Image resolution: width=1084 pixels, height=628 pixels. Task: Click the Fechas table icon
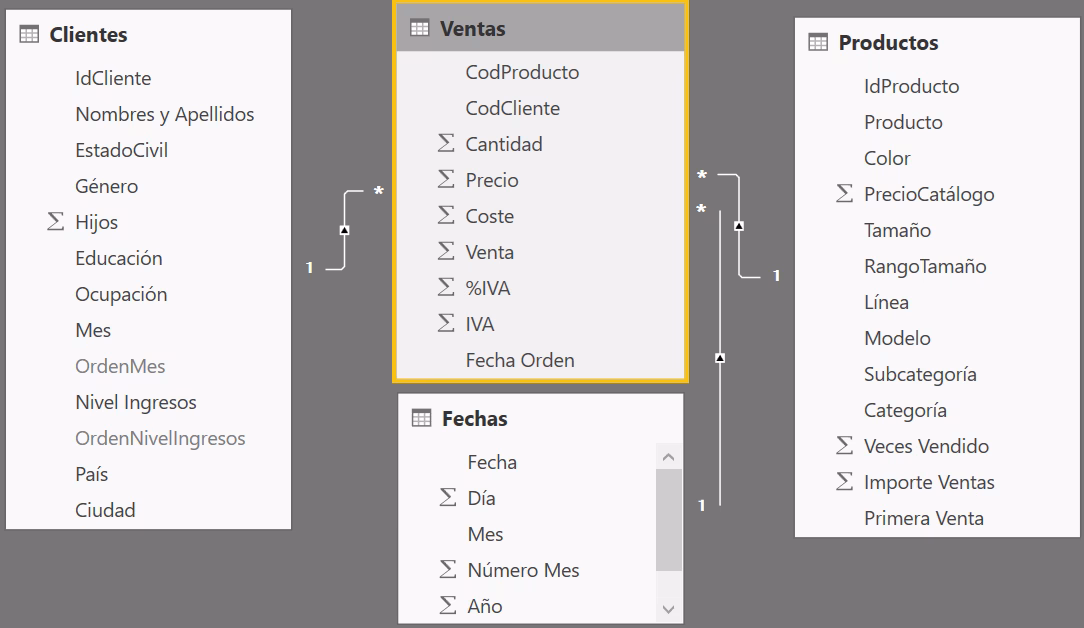(421, 418)
